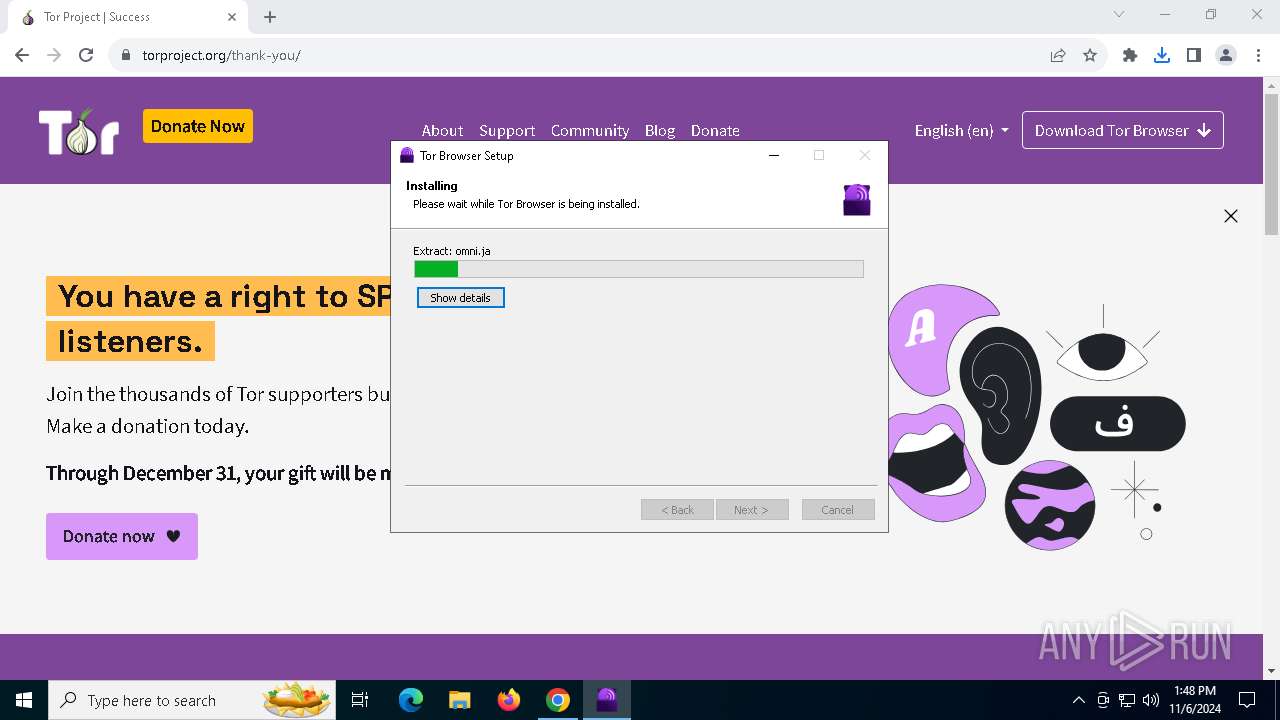This screenshot has width=1280, height=720.
Task: Click the purple Donate now heart button
Action: click(x=122, y=536)
